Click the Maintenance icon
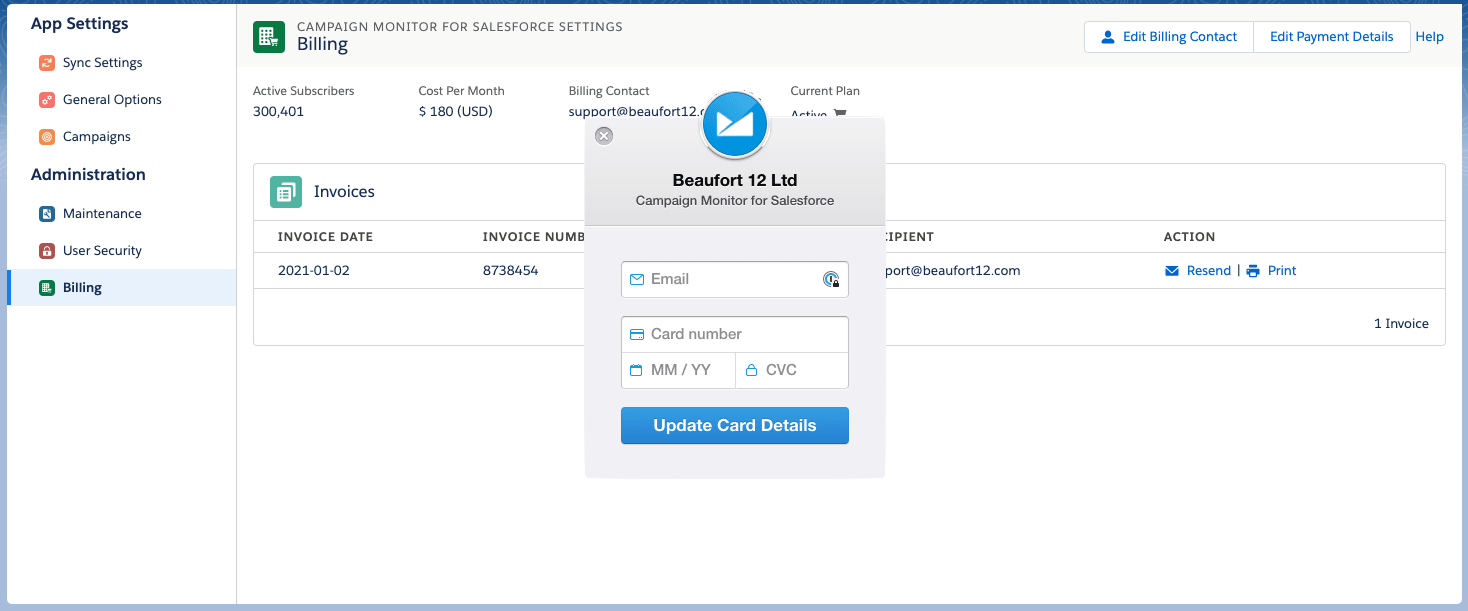The height and width of the screenshot is (611, 1468). tap(47, 214)
